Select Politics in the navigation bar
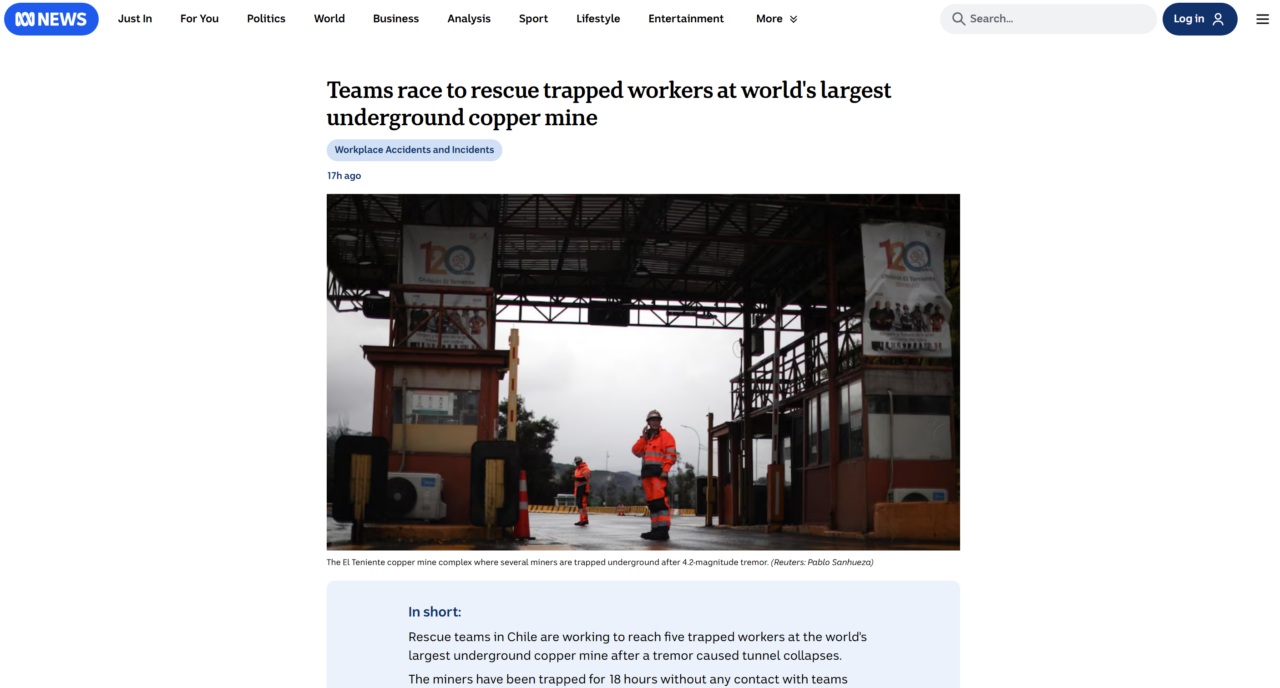 266,19
